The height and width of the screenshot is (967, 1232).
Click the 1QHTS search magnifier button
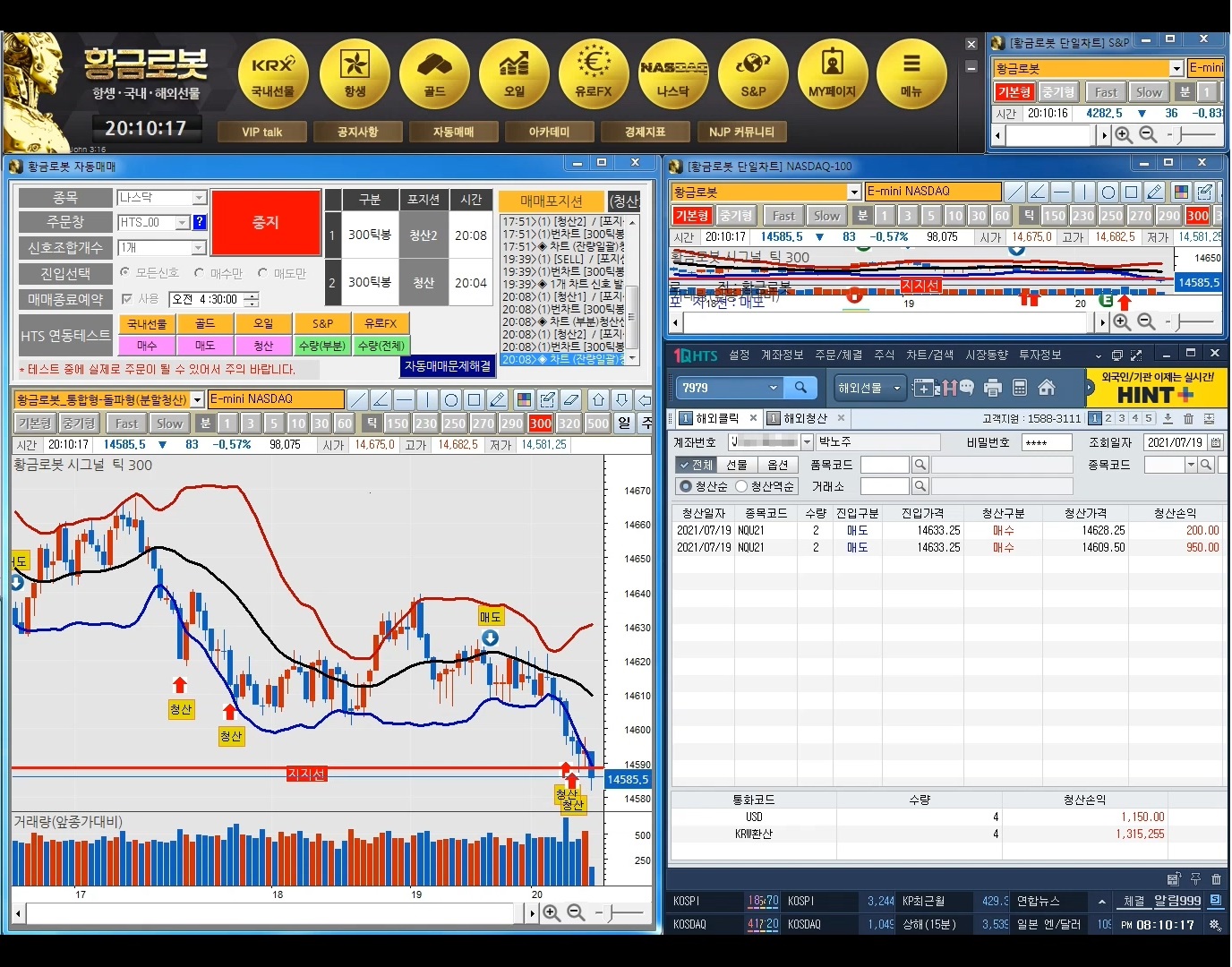click(x=800, y=388)
